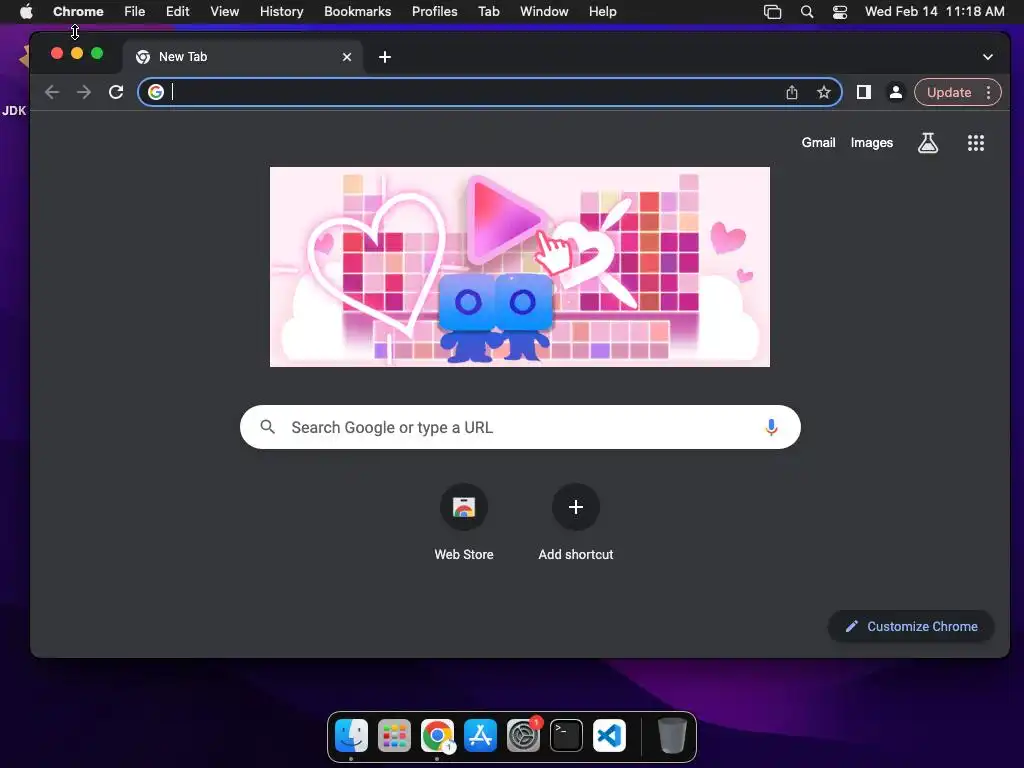Click the Search Google or type a URL box
This screenshot has width=1024, height=768.
coord(520,427)
